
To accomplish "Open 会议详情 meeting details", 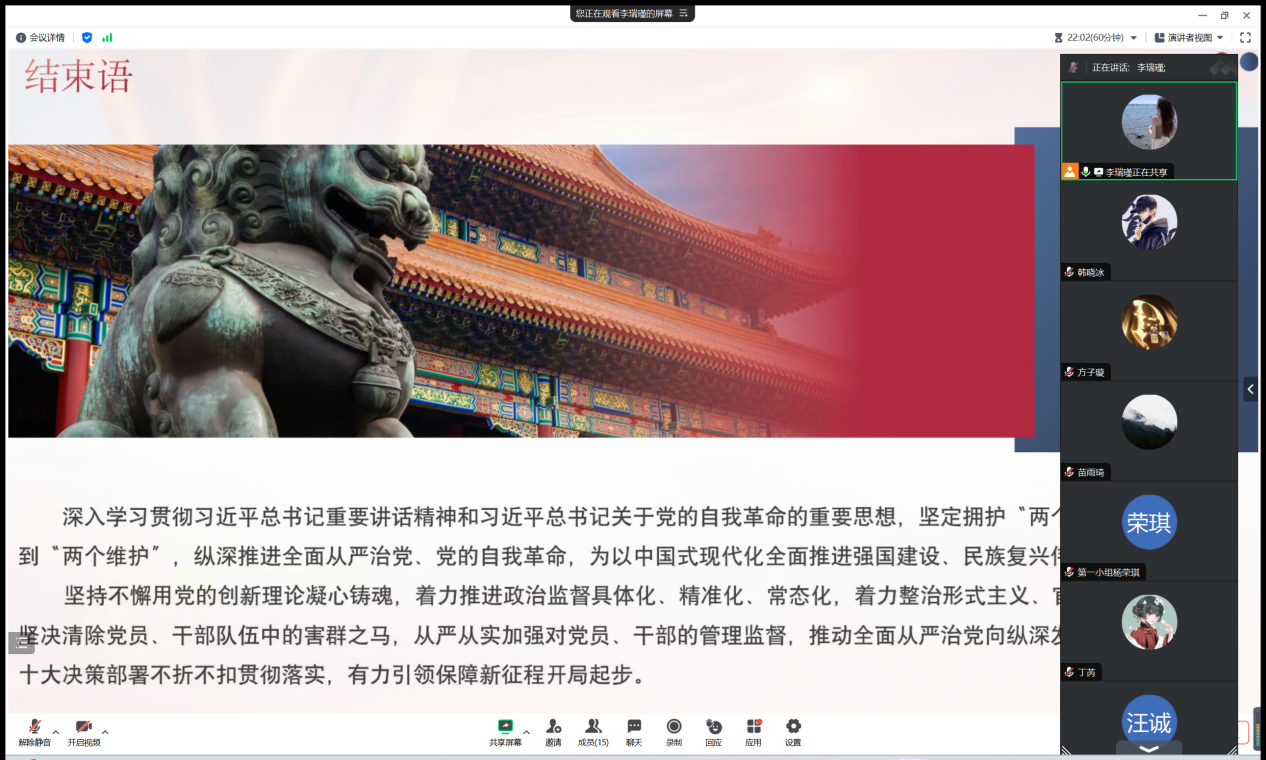I will [x=40, y=37].
